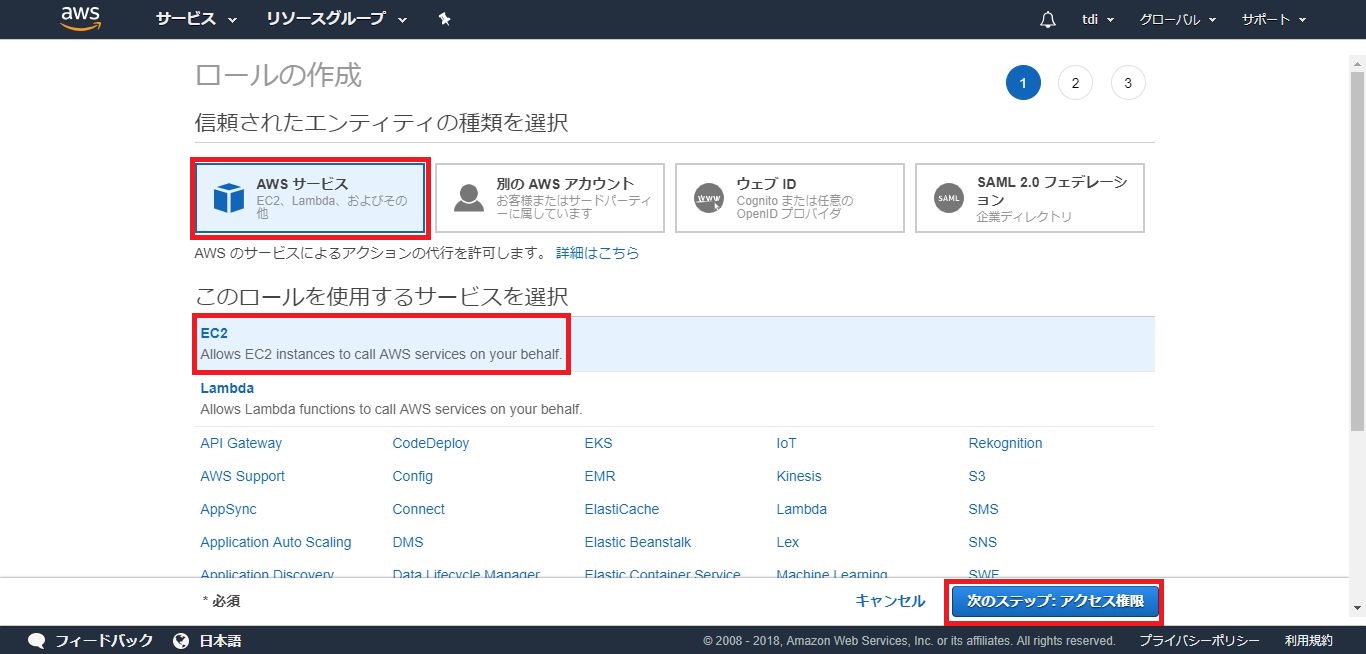The image size is (1366, 654).
Task: Click the feedback speech bubble icon
Action: click(37, 640)
